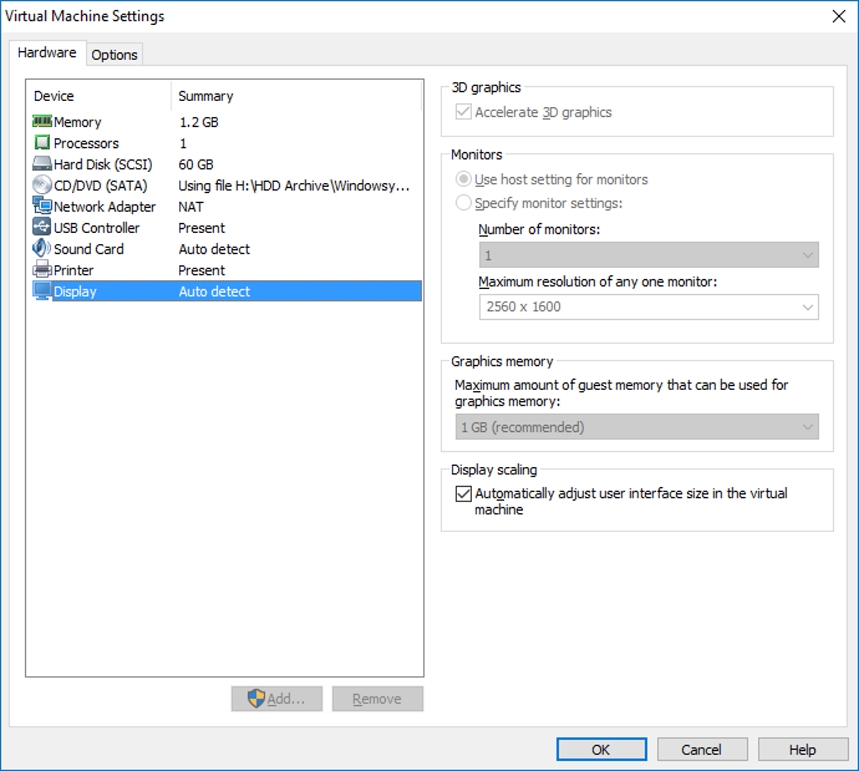Select Specify monitor settings radio button
859x771 pixels.
463,203
